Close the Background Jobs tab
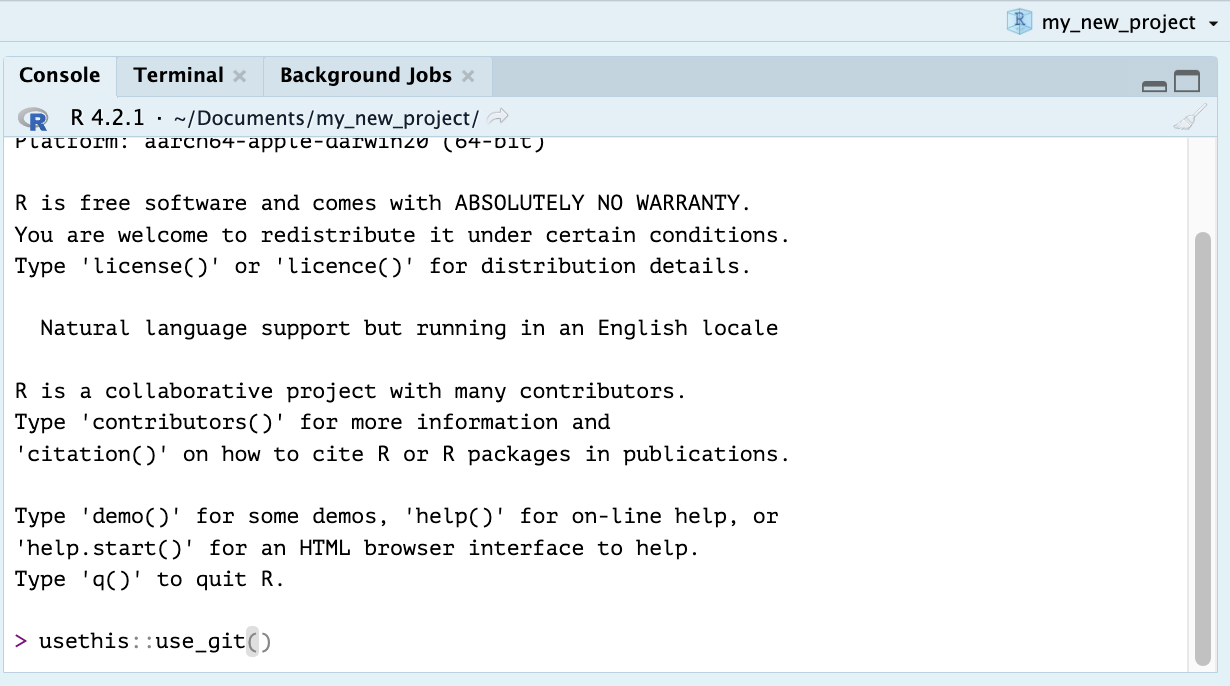This screenshot has width=1230, height=686. coord(468,76)
